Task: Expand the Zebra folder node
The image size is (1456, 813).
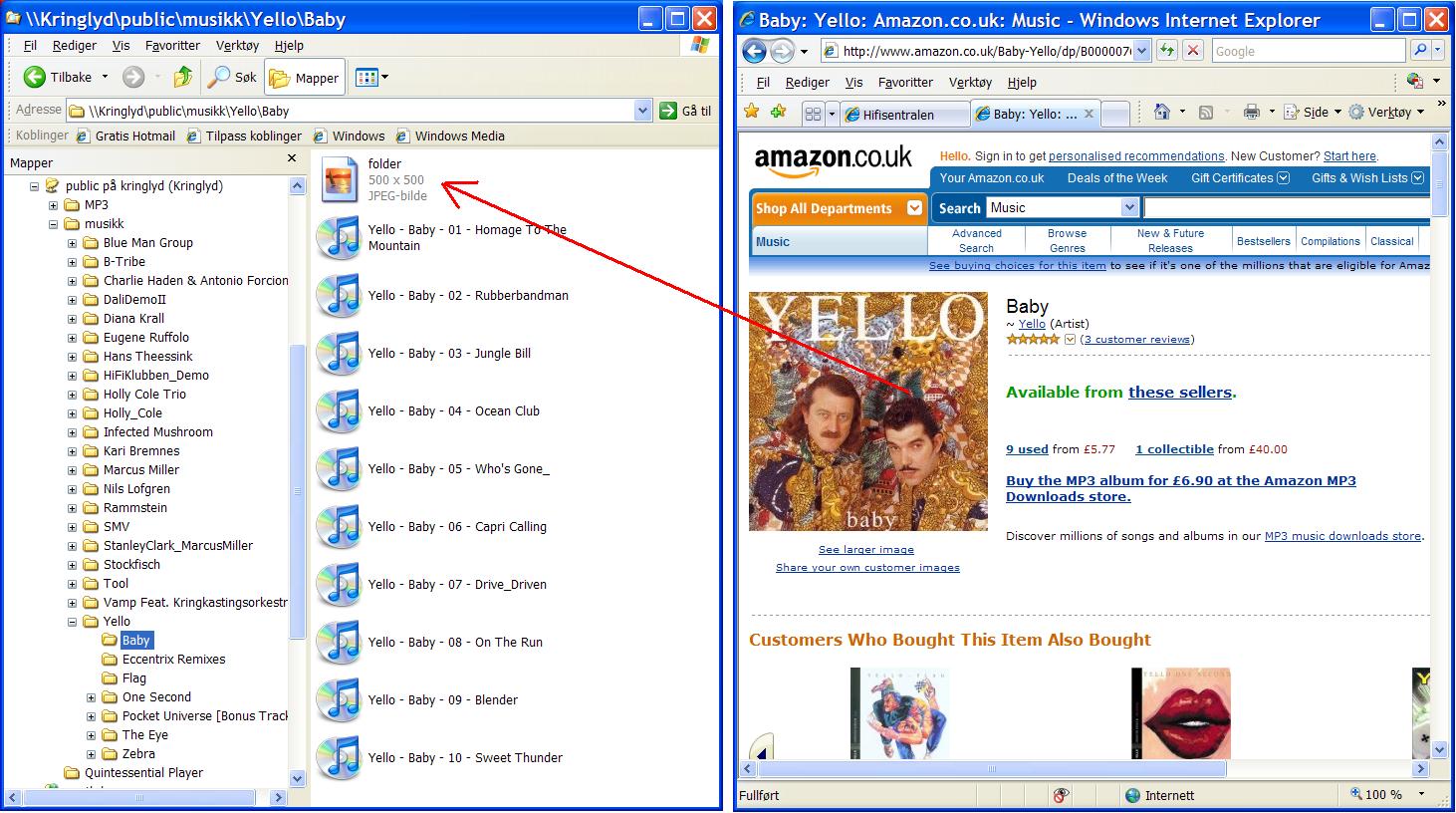Action: tap(91, 754)
